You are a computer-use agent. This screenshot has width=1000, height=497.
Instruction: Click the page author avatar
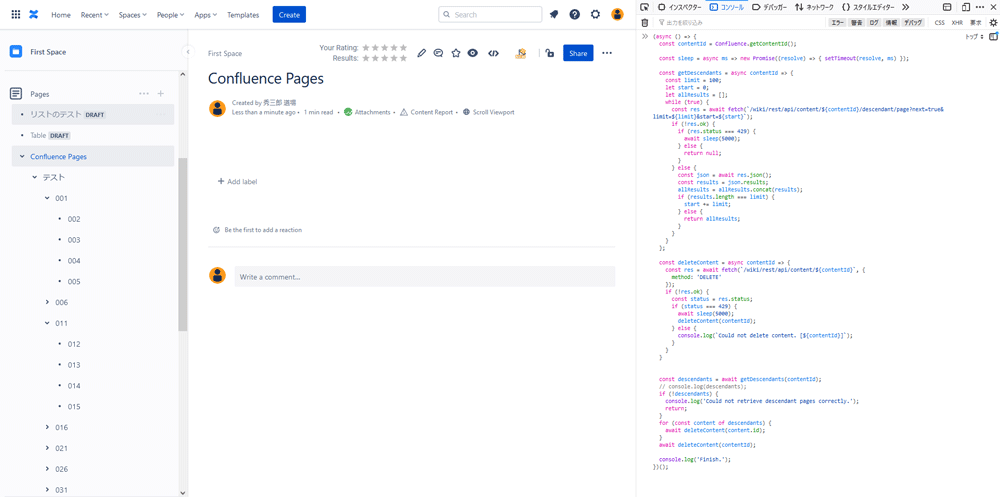click(217, 108)
